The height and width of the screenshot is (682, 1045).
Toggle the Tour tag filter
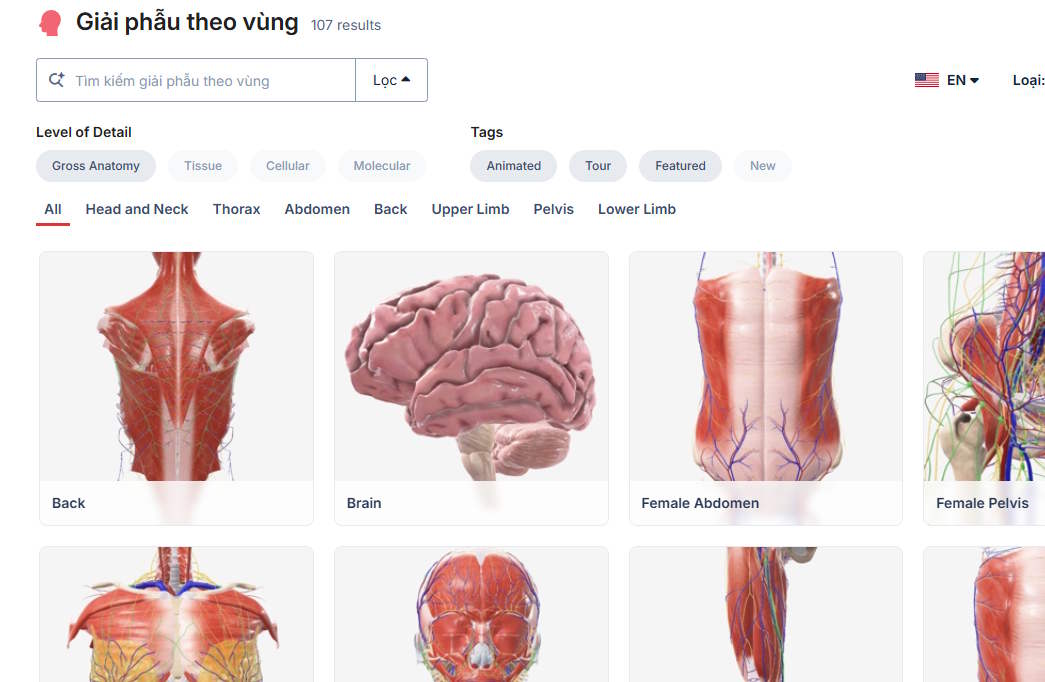(597, 166)
